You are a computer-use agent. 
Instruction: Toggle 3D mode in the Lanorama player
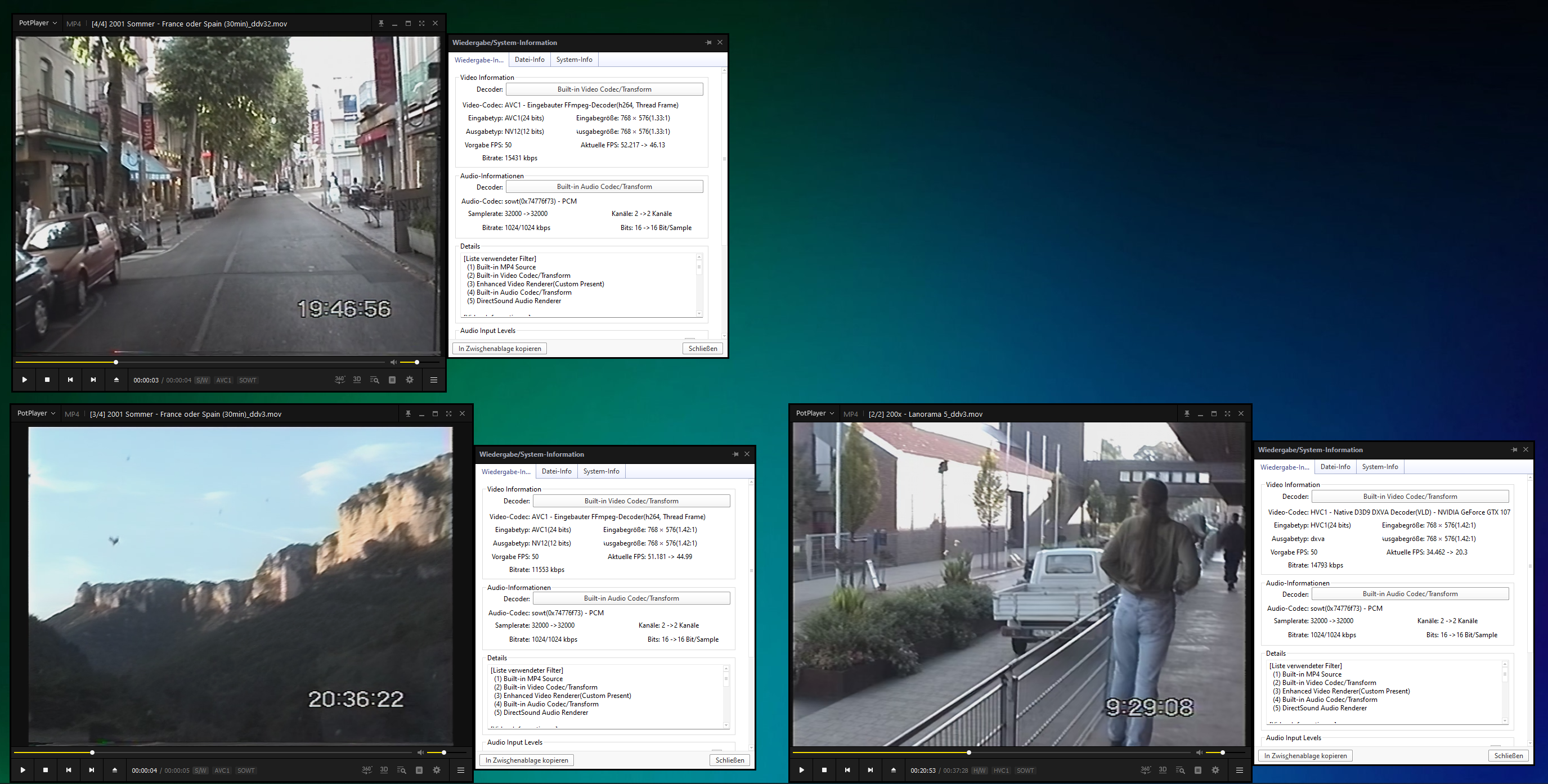coord(1163,770)
